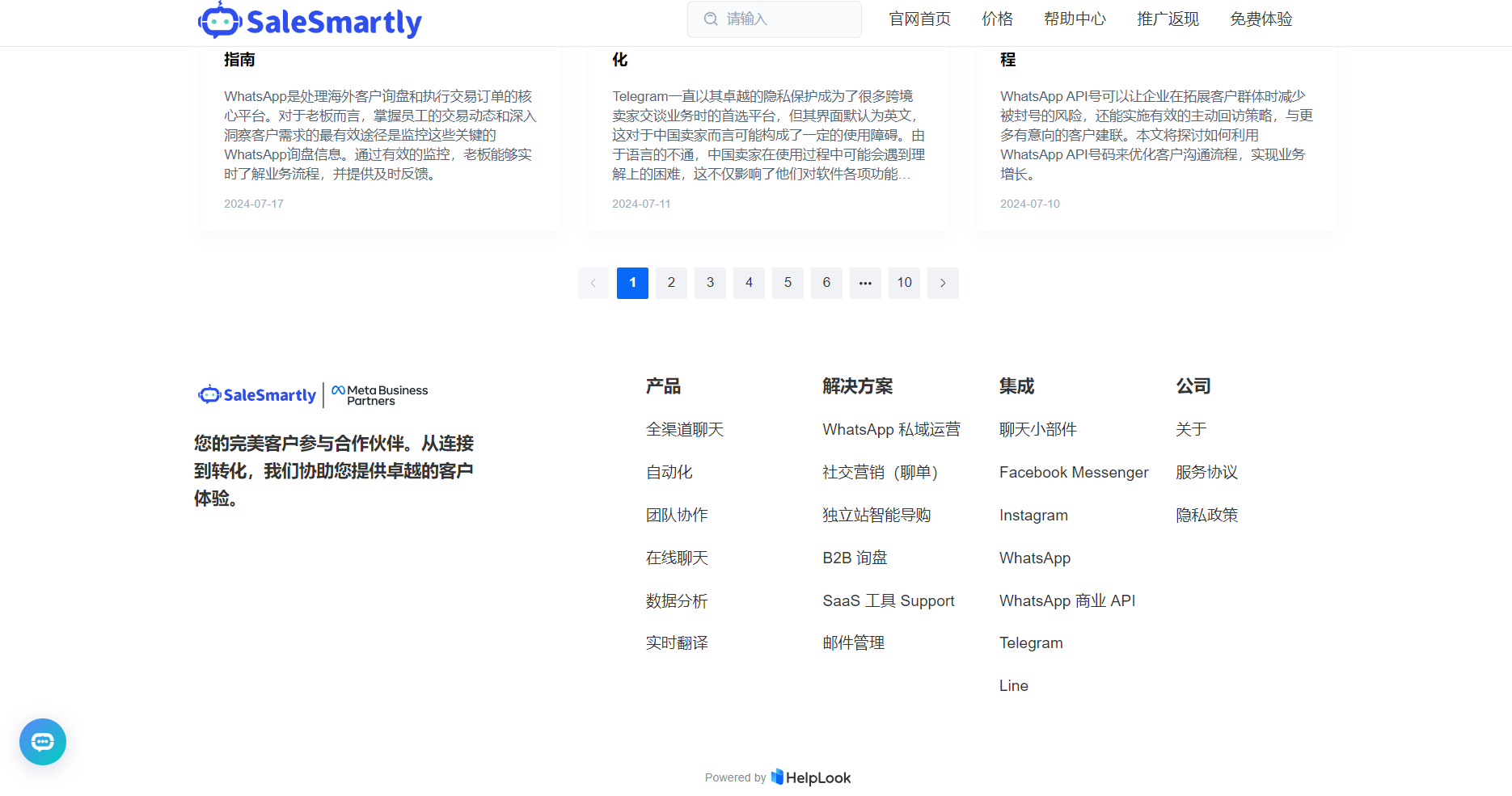This screenshot has height=796, width=1512.
Task: Open B2B 询盘 link
Action: click(x=855, y=558)
